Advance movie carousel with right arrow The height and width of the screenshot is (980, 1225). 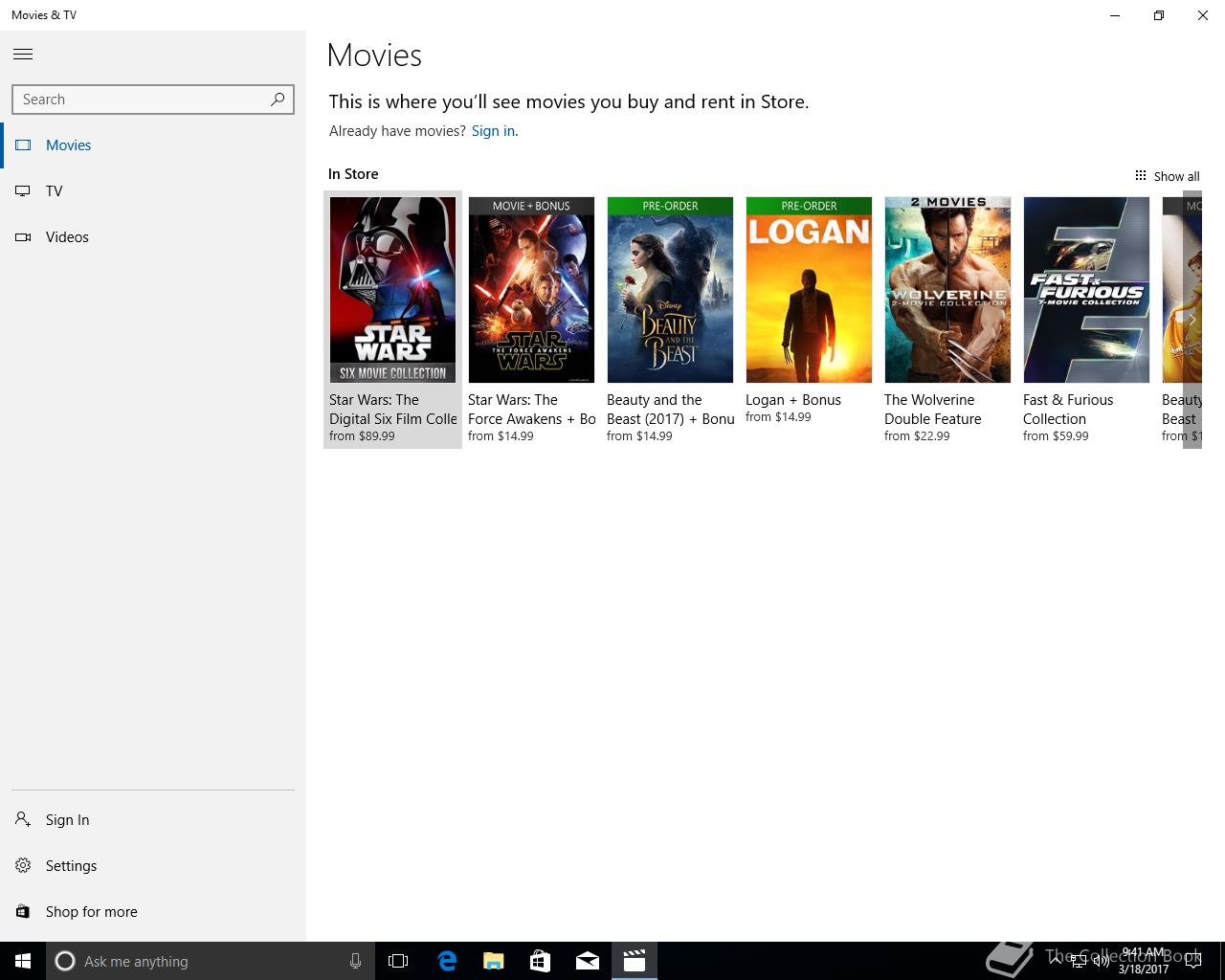click(1192, 320)
